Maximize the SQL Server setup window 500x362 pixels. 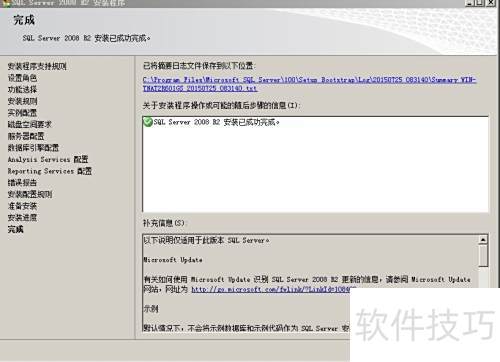480,3
